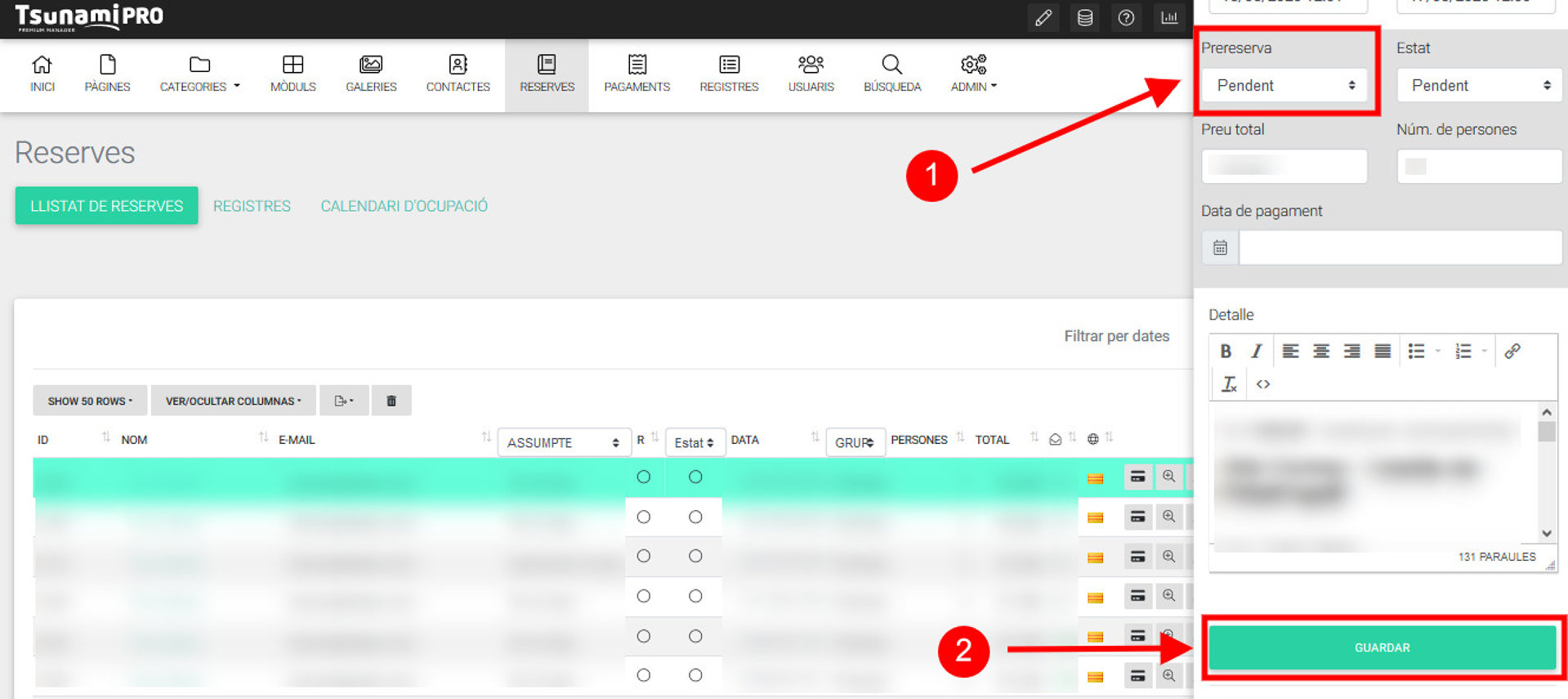Open the SHOW 50 ROWS dropdown
This screenshot has height=699, width=1568.
(90, 401)
